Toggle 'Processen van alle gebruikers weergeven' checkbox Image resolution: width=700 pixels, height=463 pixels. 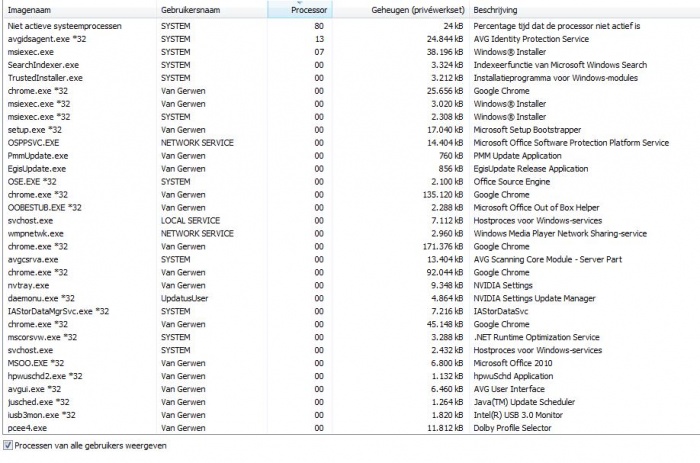click(8, 445)
